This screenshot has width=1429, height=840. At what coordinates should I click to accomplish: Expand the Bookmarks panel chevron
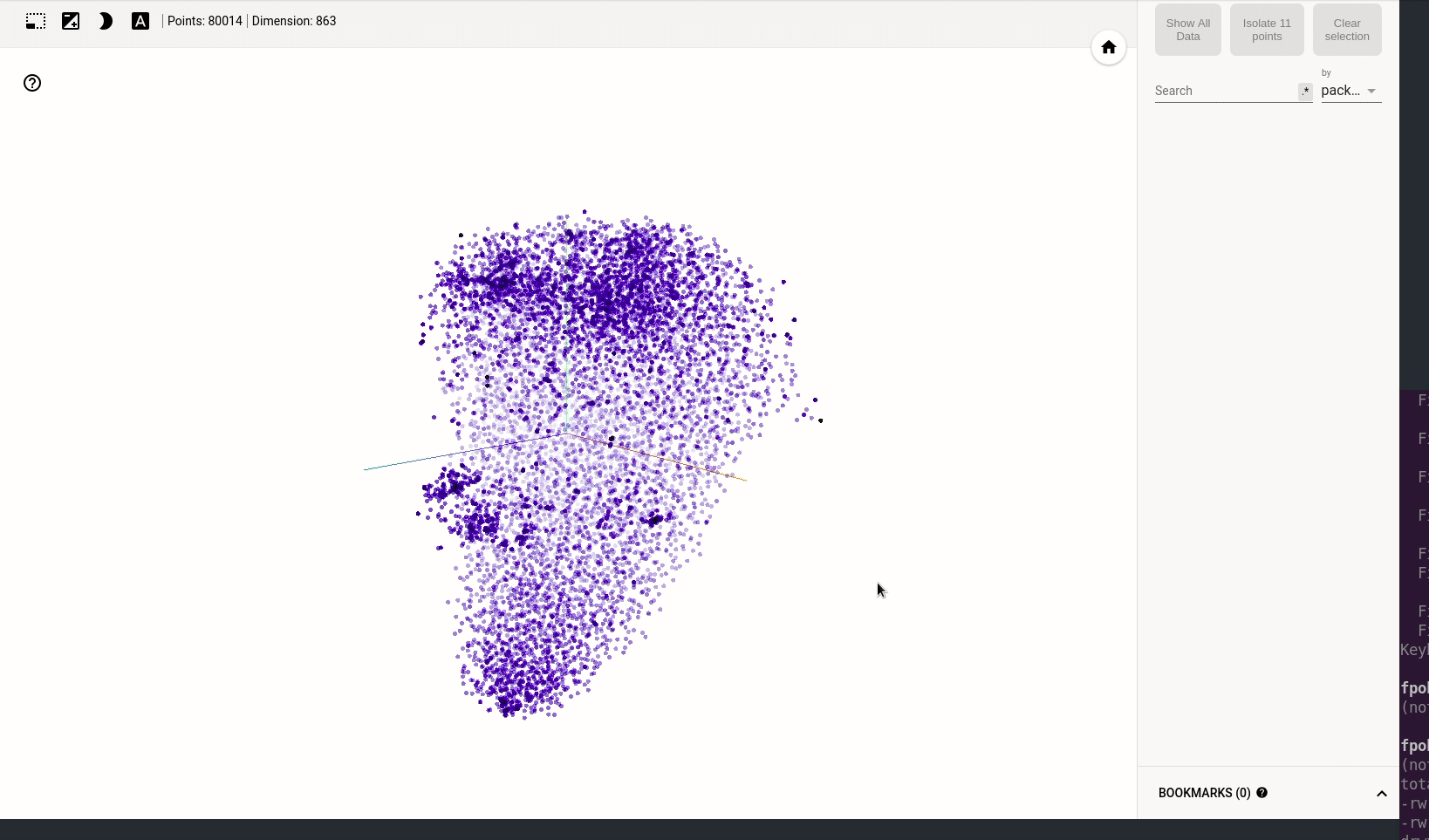[x=1382, y=794]
